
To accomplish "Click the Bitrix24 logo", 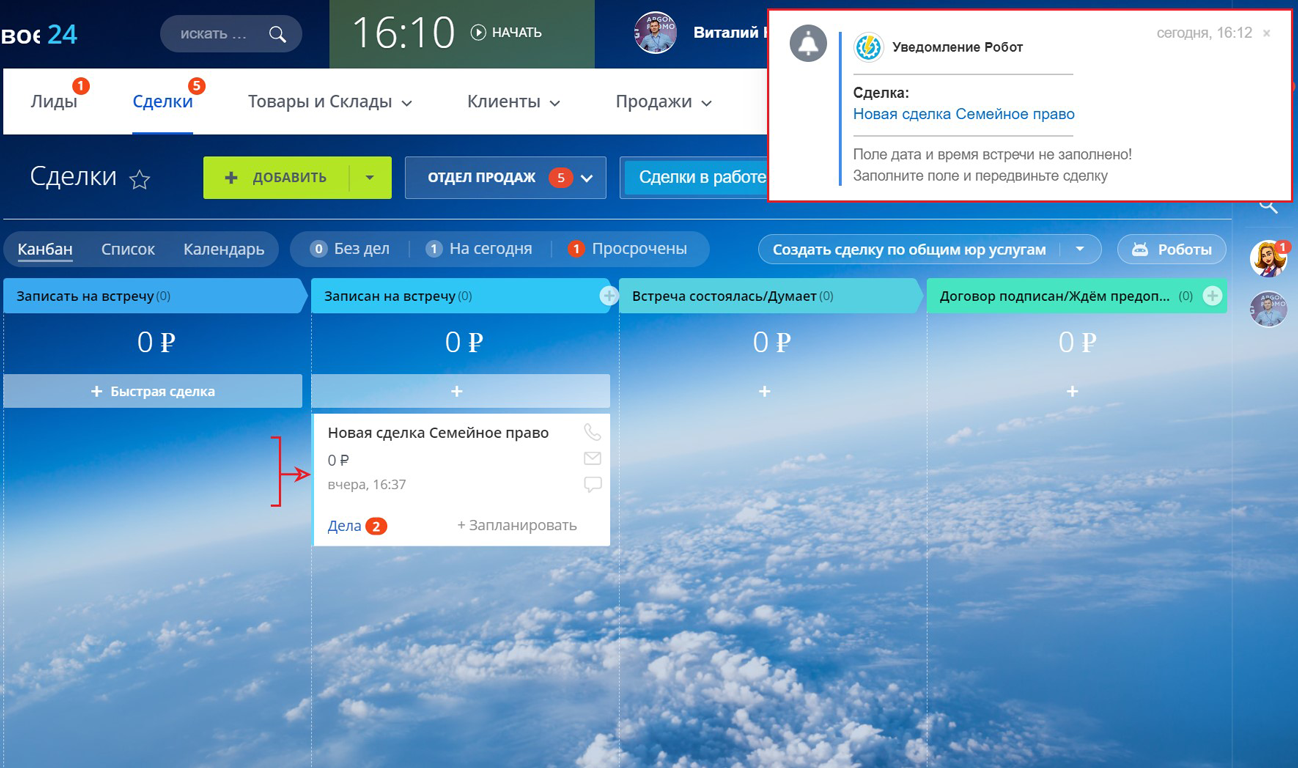I will tap(39, 34).
